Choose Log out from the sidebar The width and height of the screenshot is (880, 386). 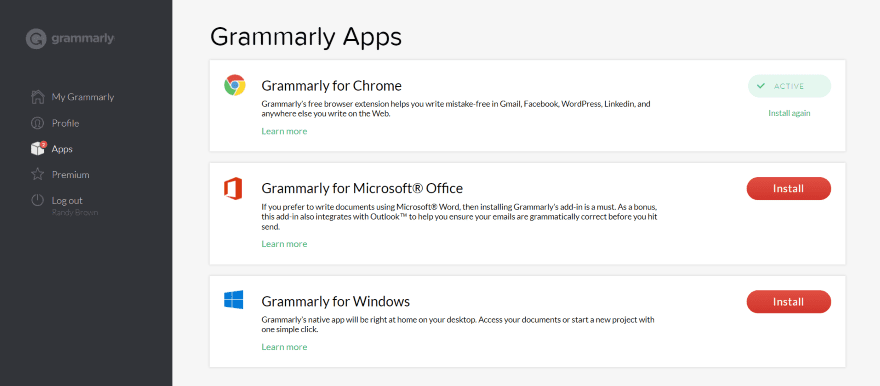(x=67, y=200)
